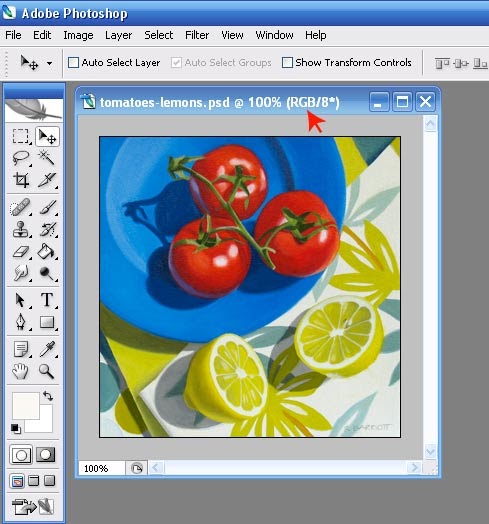This screenshot has height=524, width=489.
Task: Choose Full Screen Mode with menu bar
Action: coord(33,481)
